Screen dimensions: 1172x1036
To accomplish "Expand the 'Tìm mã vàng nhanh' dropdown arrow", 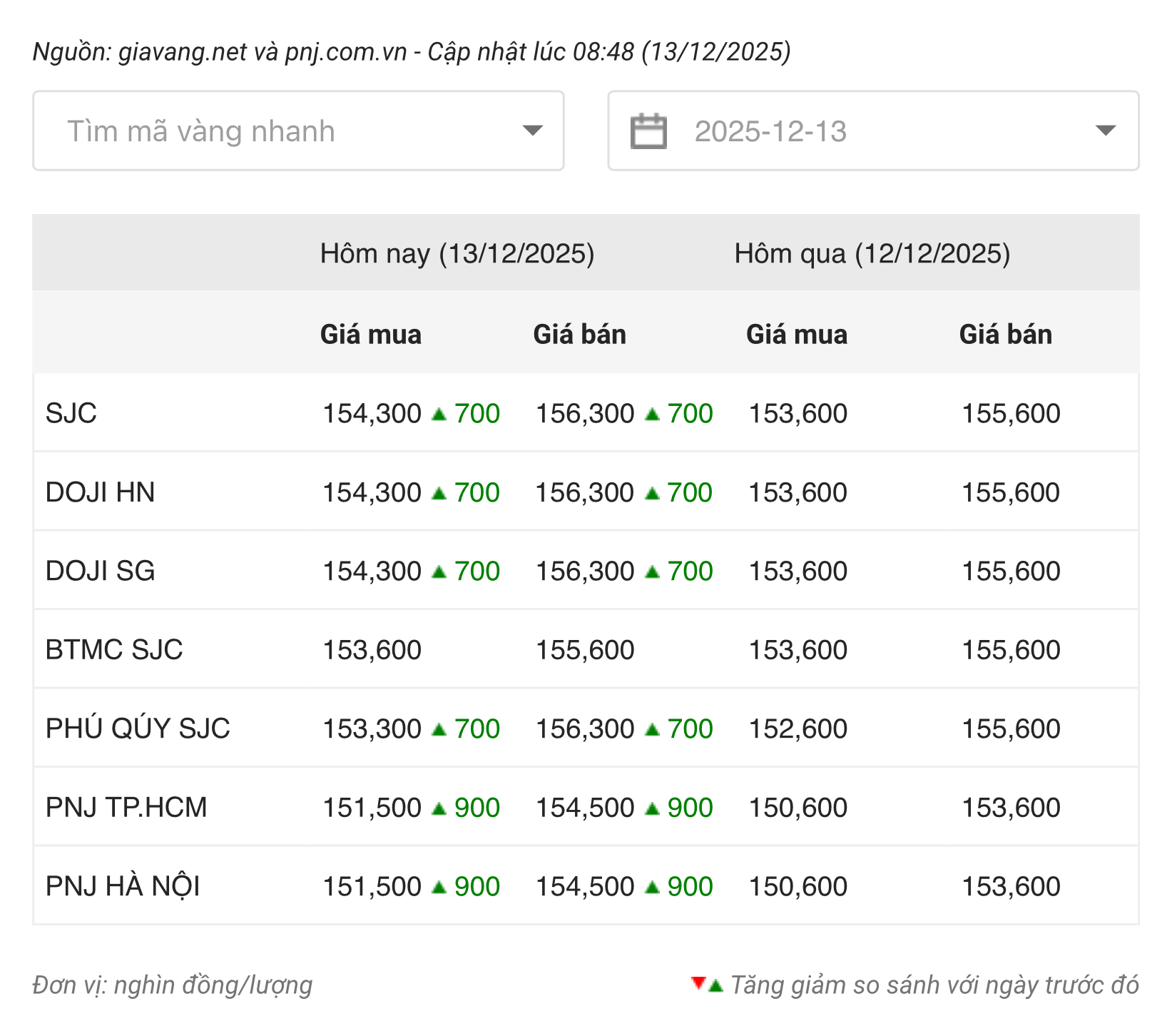I will point(532,131).
